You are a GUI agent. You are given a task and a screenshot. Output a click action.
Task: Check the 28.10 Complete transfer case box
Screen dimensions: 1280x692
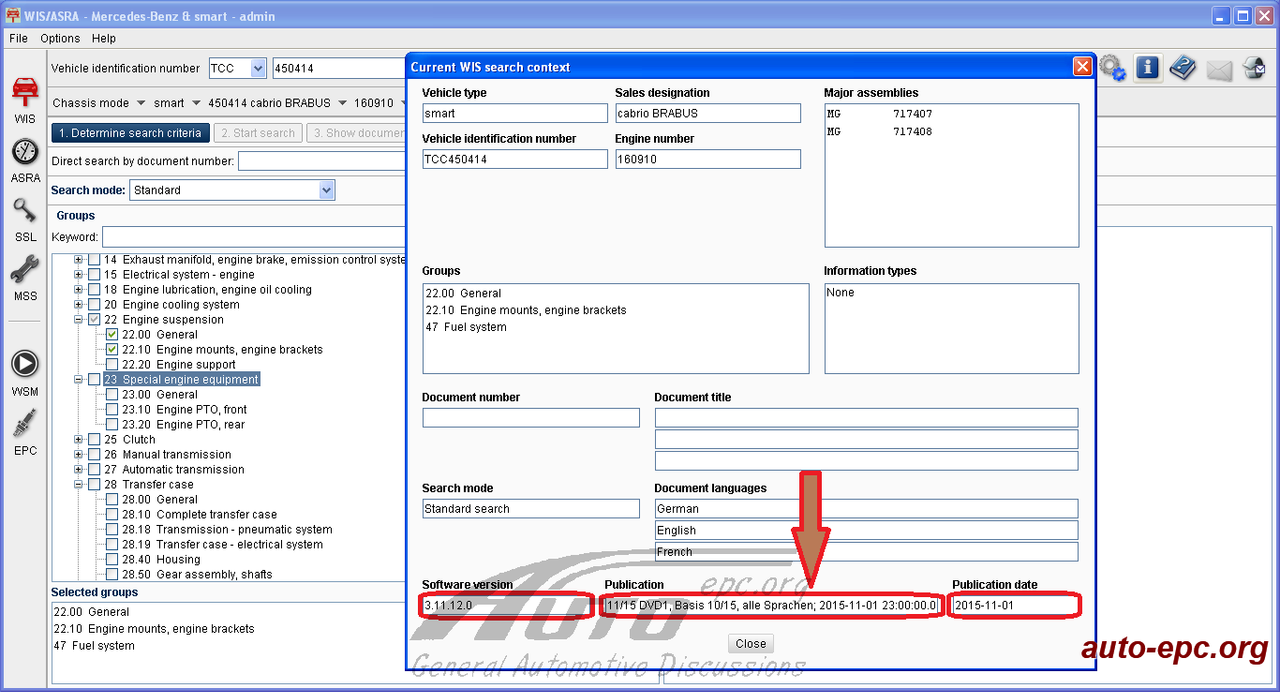coord(112,515)
